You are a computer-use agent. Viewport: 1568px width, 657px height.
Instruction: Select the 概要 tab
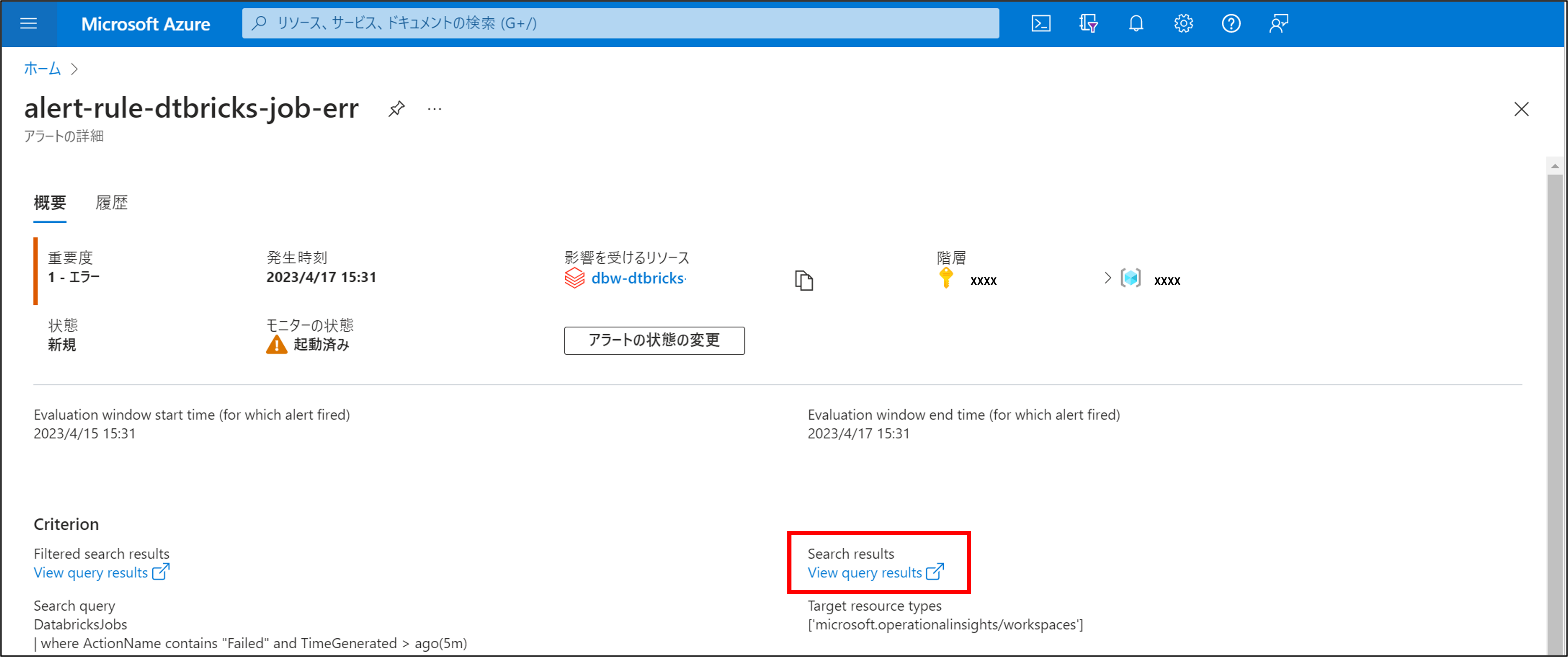pyautogui.click(x=50, y=203)
